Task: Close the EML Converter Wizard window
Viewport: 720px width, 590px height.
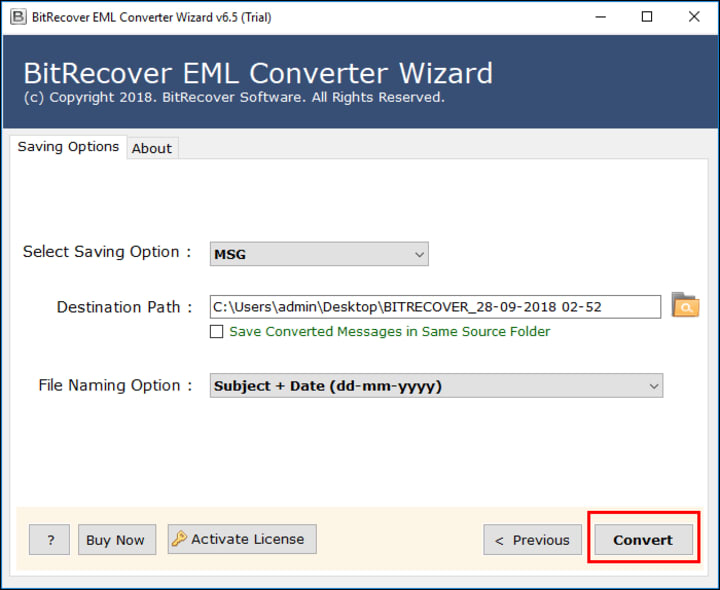Action: pos(694,17)
